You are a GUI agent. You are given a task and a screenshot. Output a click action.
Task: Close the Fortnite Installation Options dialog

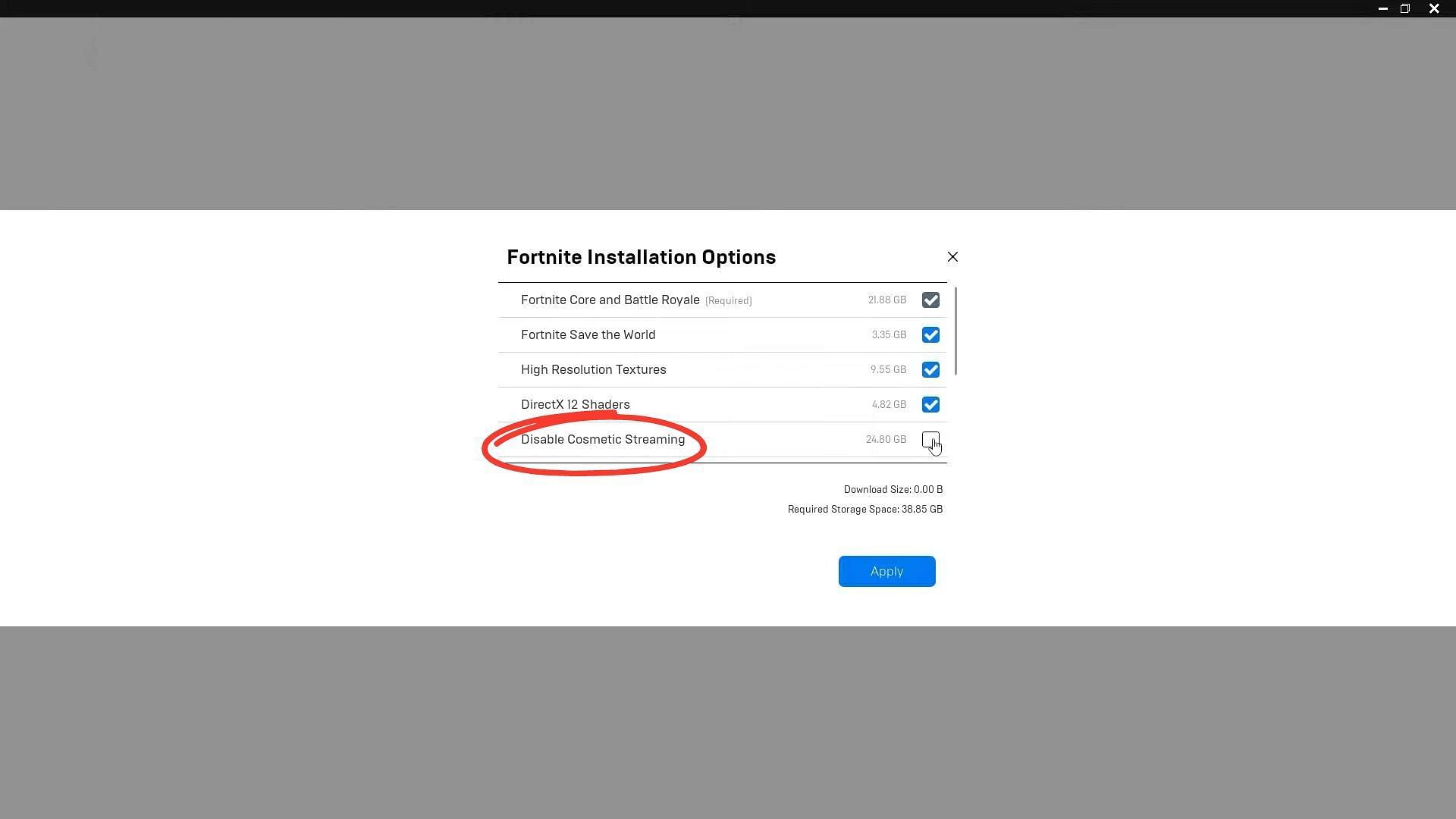pyautogui.click(x=951, y=257)
